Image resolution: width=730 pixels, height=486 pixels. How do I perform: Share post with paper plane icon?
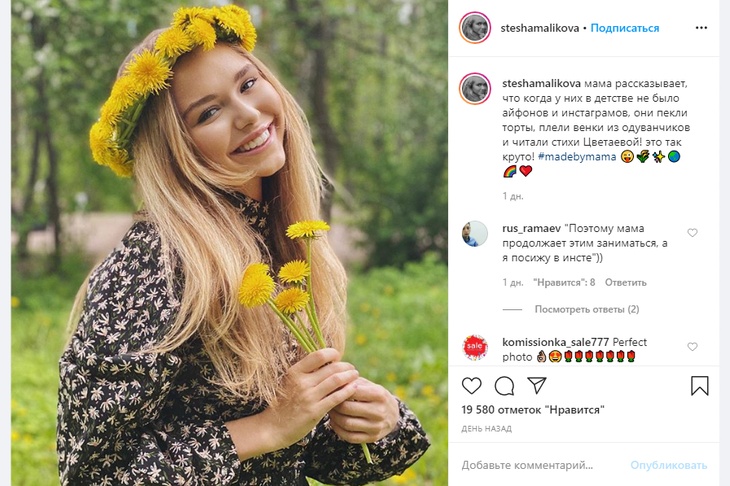[x=537, y=386]
